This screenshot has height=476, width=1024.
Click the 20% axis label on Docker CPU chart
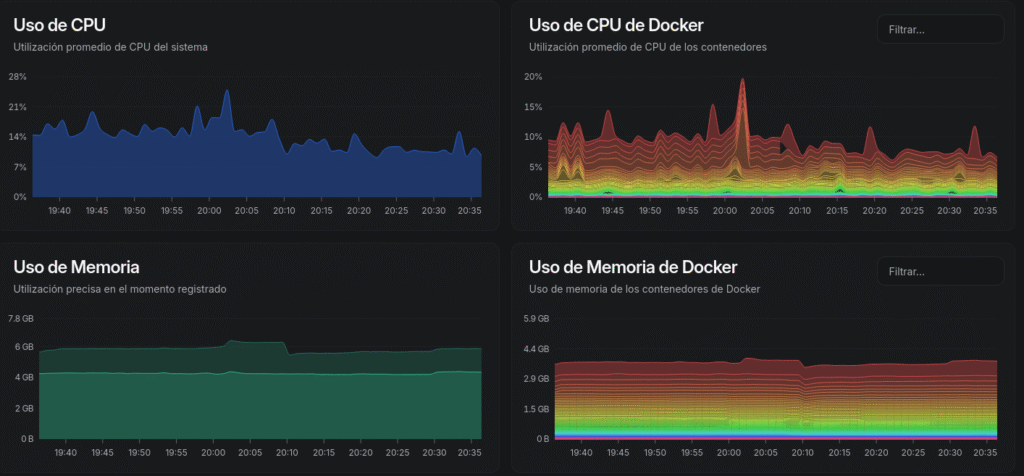click(x=533, y=76)
